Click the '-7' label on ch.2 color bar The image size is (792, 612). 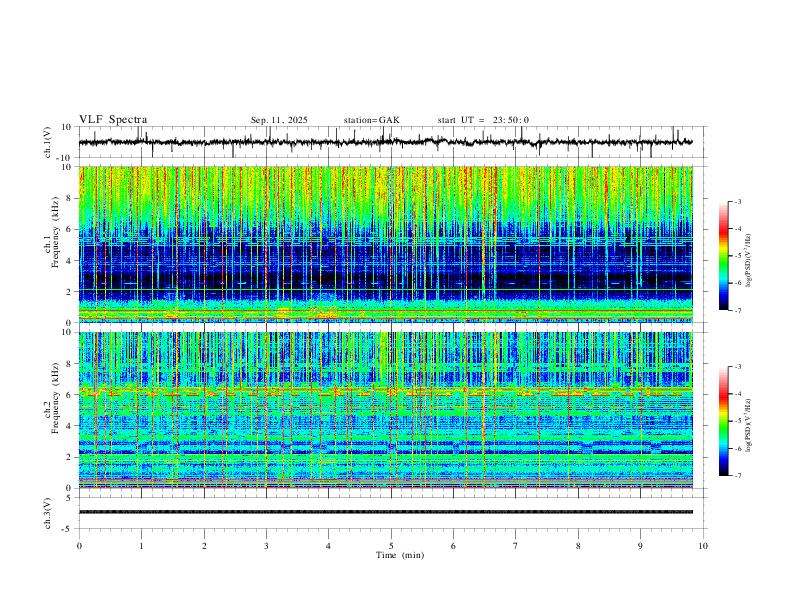click(738, 475)
